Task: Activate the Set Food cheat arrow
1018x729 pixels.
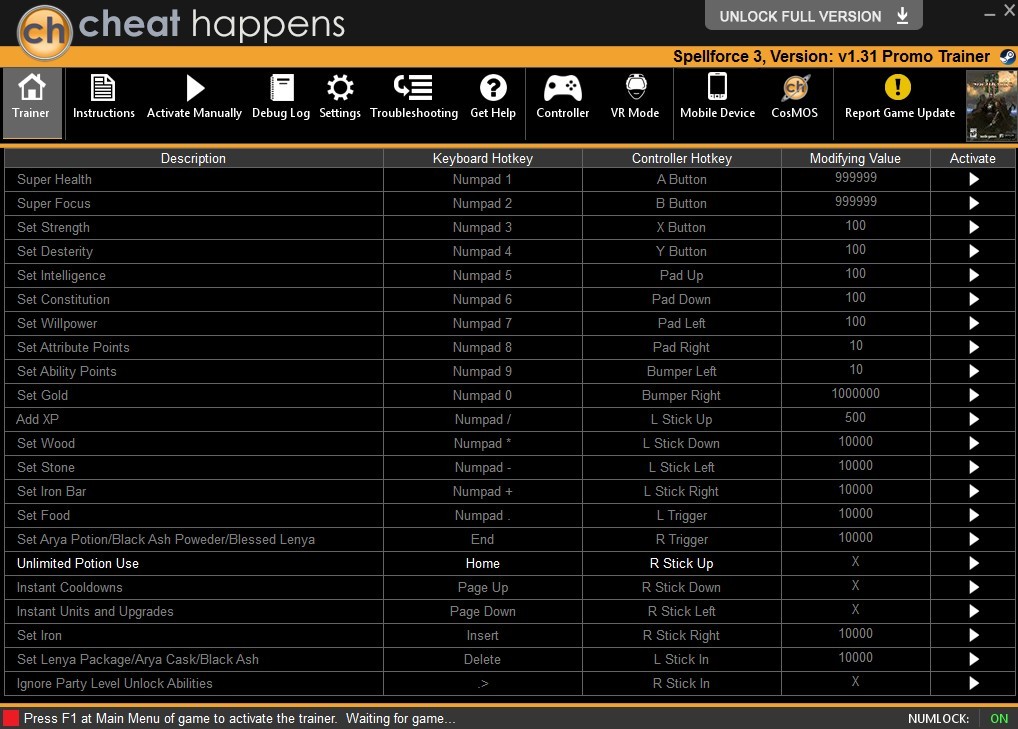Action: pyautogui.click(x=973, y=515)
